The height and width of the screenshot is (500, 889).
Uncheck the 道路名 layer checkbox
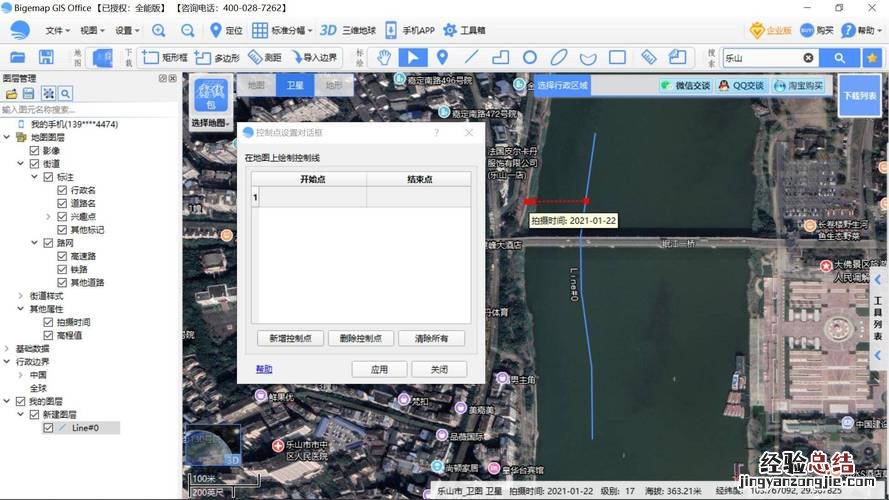tap(62, 203)
